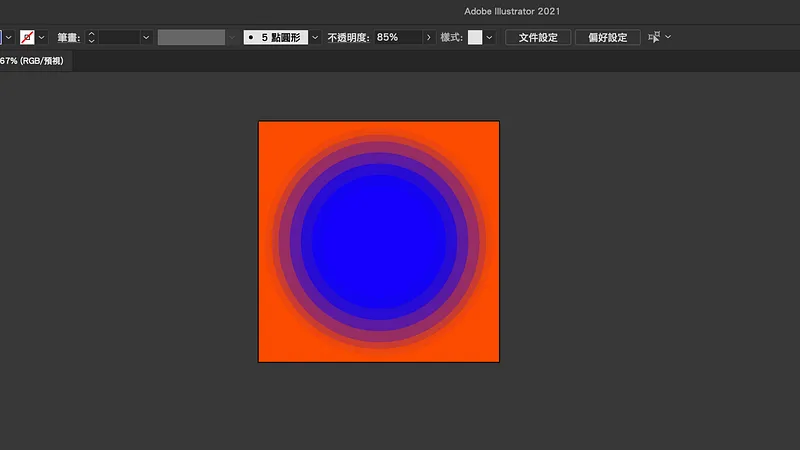
Task: Click the blue circle center on artboard
Action: point(379,242)
